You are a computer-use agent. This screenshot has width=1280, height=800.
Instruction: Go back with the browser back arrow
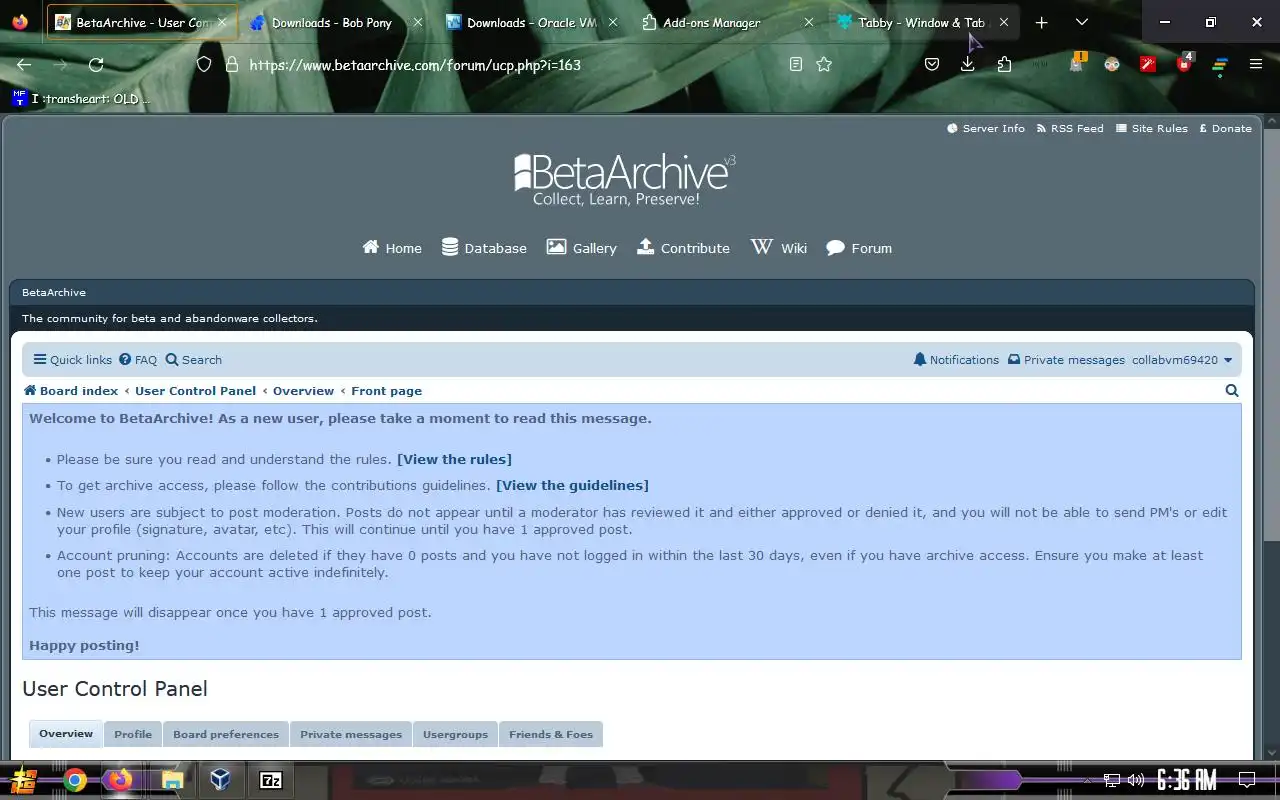(24, 64)
